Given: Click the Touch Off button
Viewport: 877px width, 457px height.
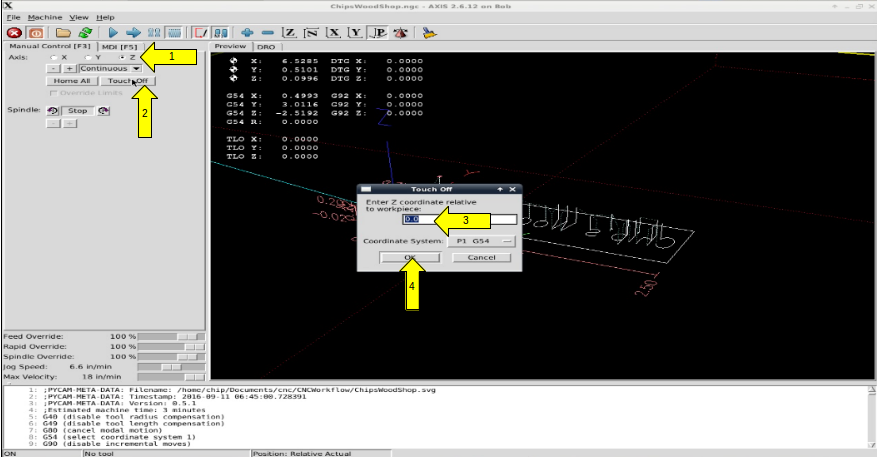Looking at the screenshot, I should click(128, 81).
